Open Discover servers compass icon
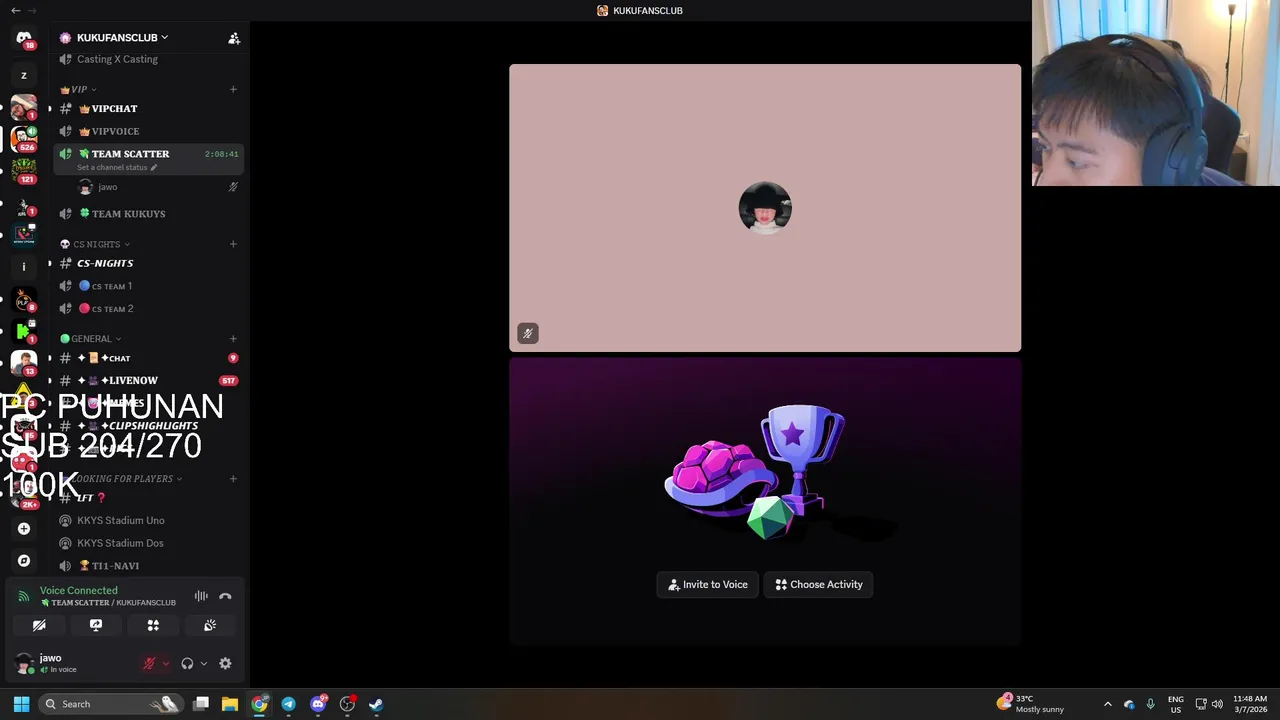 point(24,561)
